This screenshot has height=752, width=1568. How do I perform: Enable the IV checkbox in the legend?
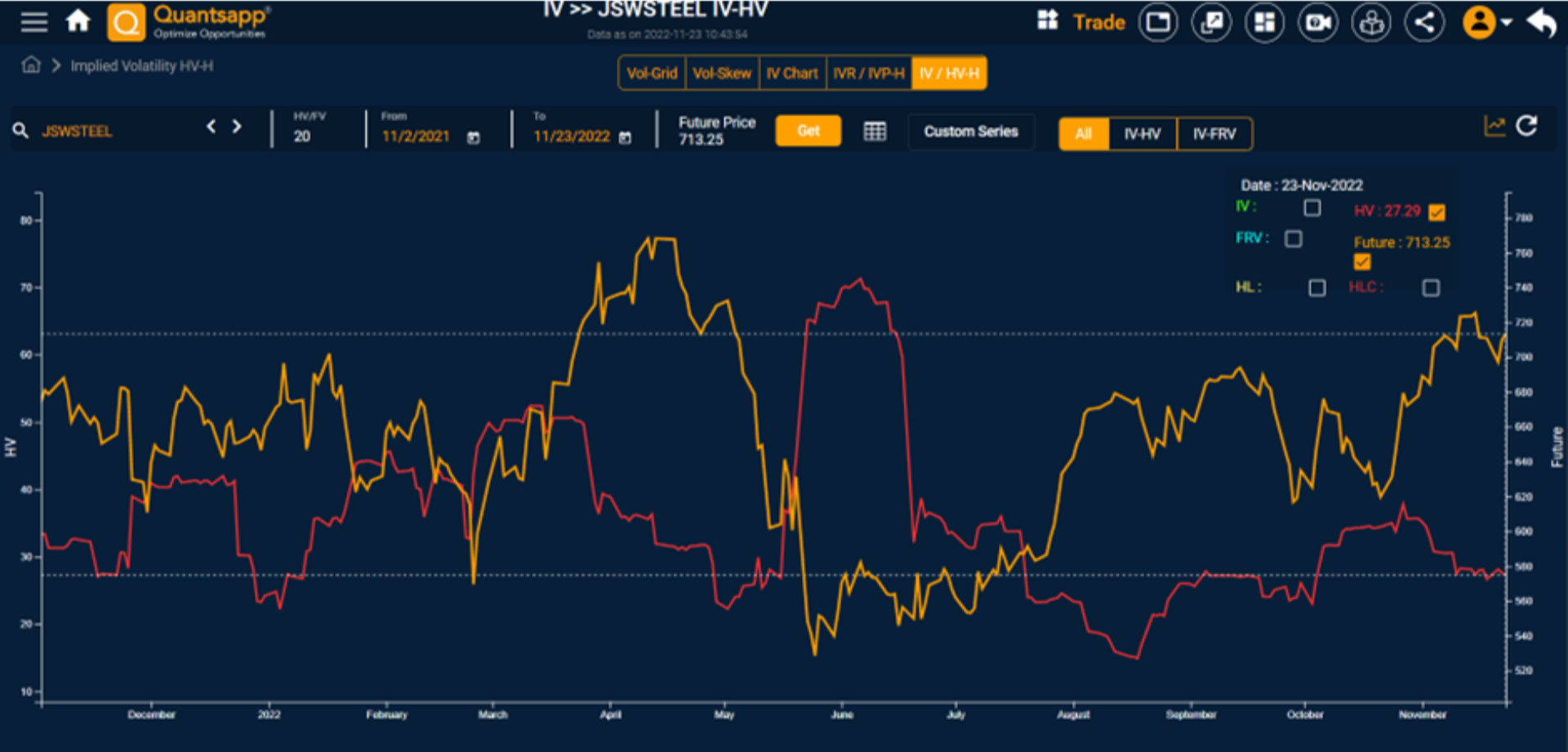(x=1312, y=208)
